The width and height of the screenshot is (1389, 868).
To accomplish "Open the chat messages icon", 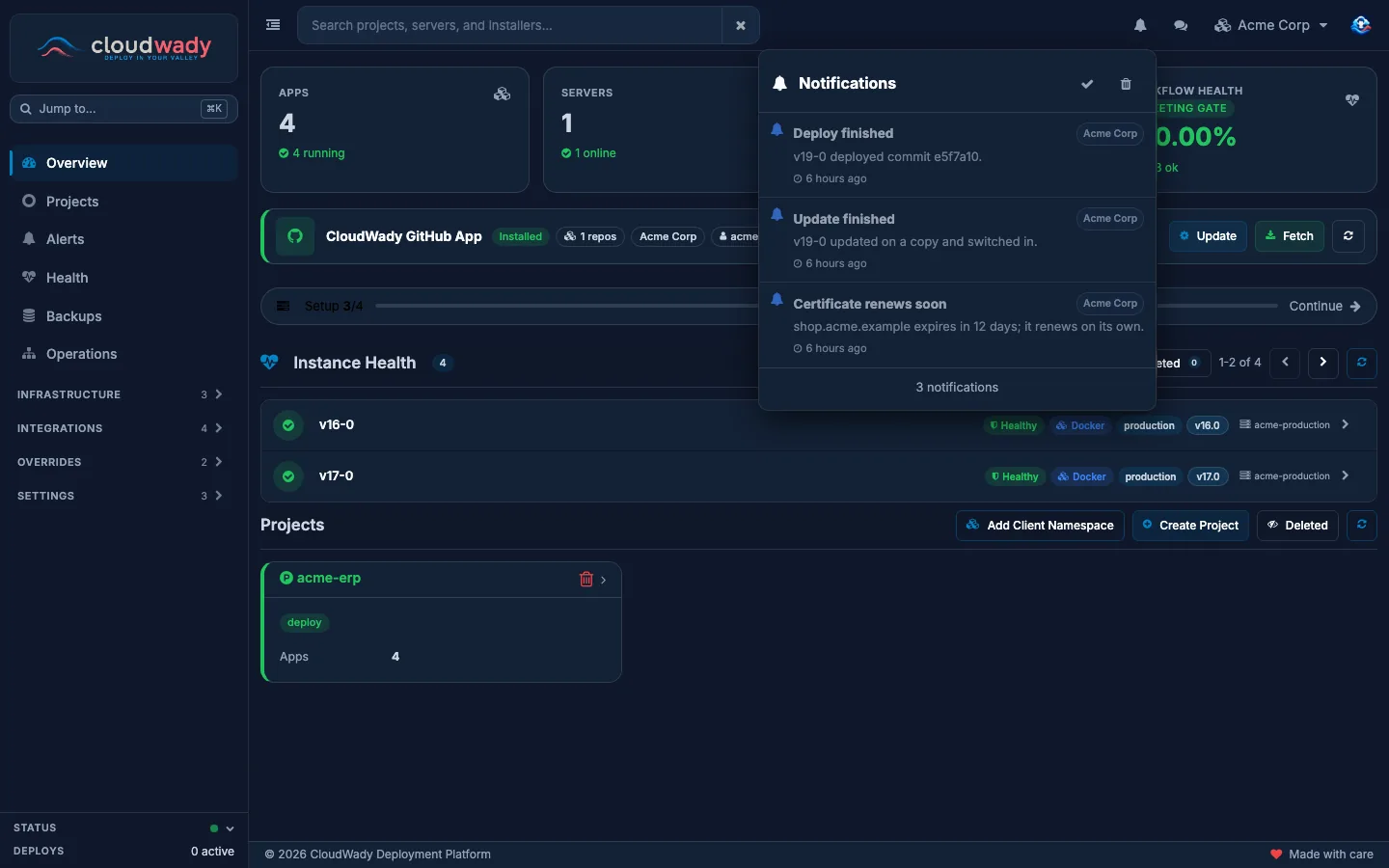I will click(1181, 25).
